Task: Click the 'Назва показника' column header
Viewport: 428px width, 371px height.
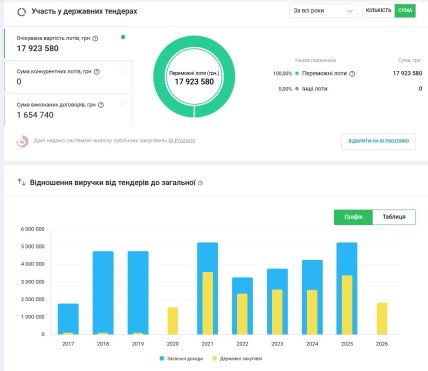Action: 315,60
